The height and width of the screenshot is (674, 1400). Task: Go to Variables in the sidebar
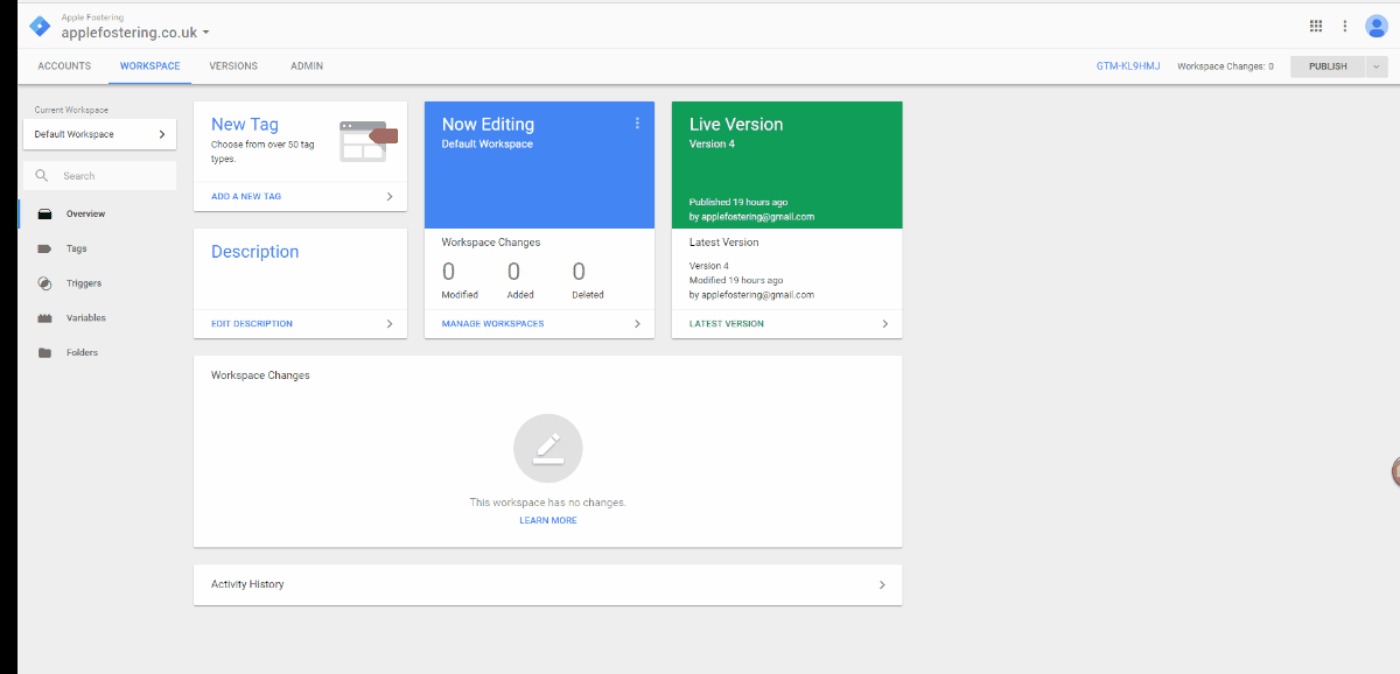pyautogui.click(x=86, y=318)
